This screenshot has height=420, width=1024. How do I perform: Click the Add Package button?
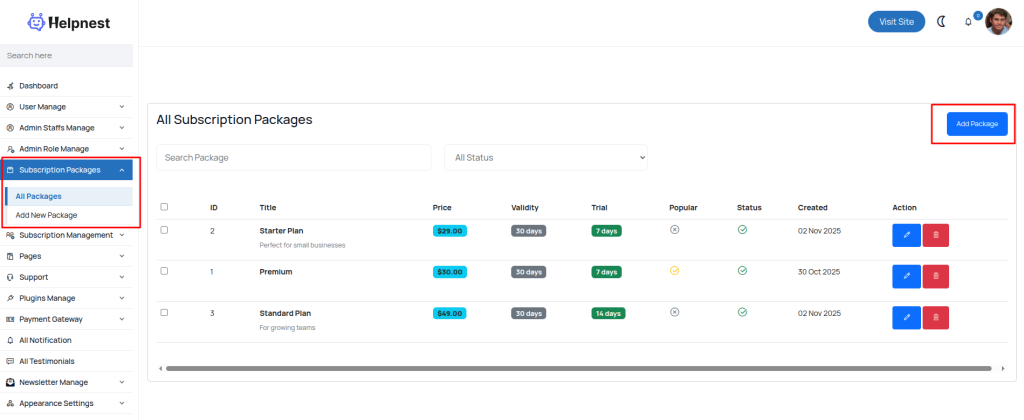tap(976, 124)
